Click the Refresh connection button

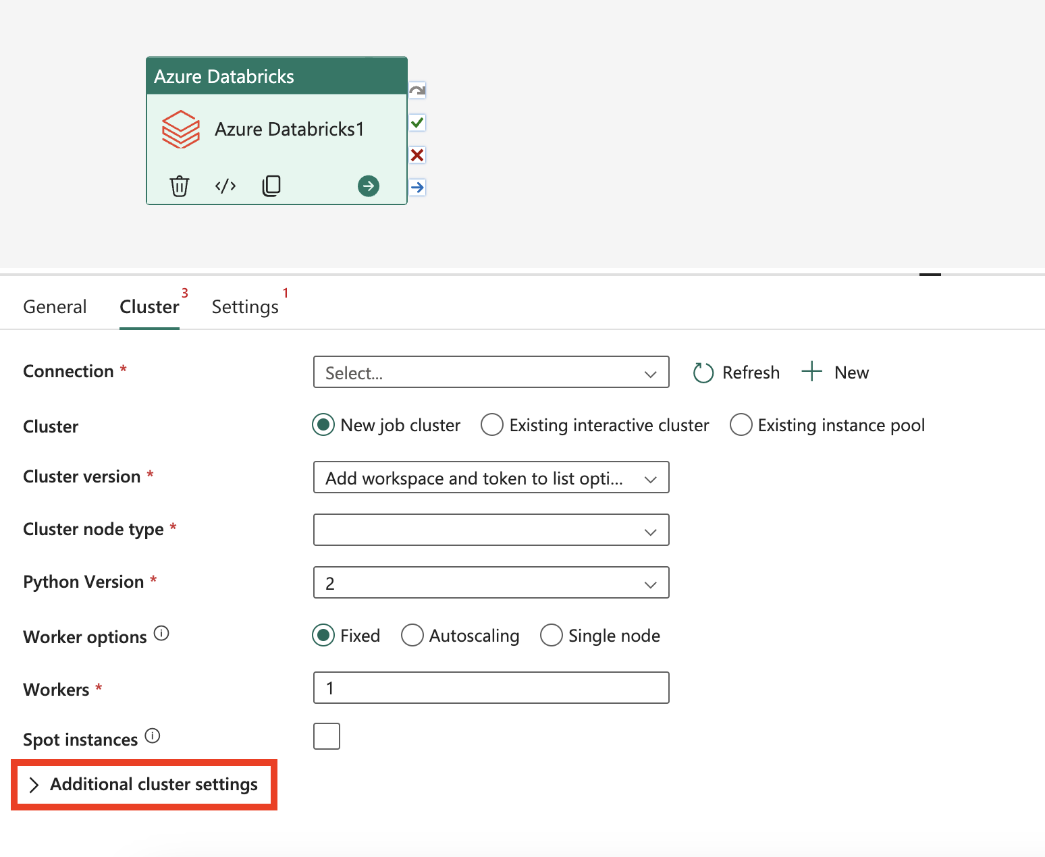[736, 373]
